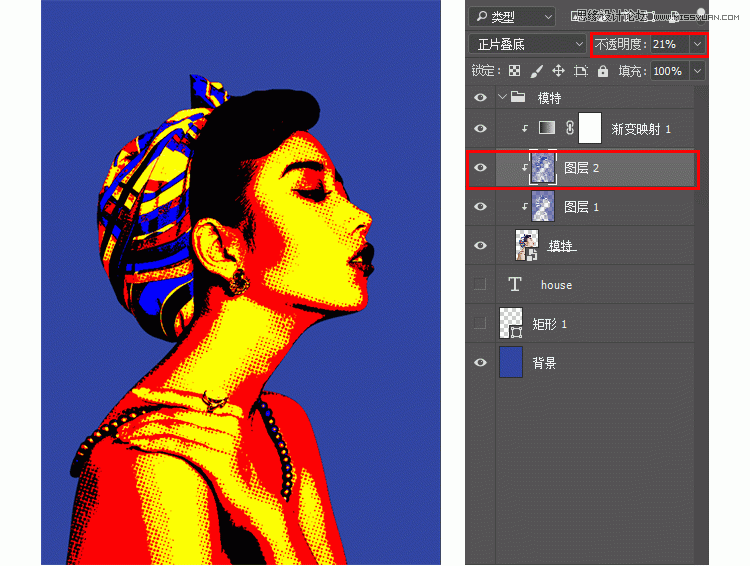The height and width of the screenshot is (566, 750).
Task: Select the 矩形 1 layer name
Action: click(x=550, y=324)
